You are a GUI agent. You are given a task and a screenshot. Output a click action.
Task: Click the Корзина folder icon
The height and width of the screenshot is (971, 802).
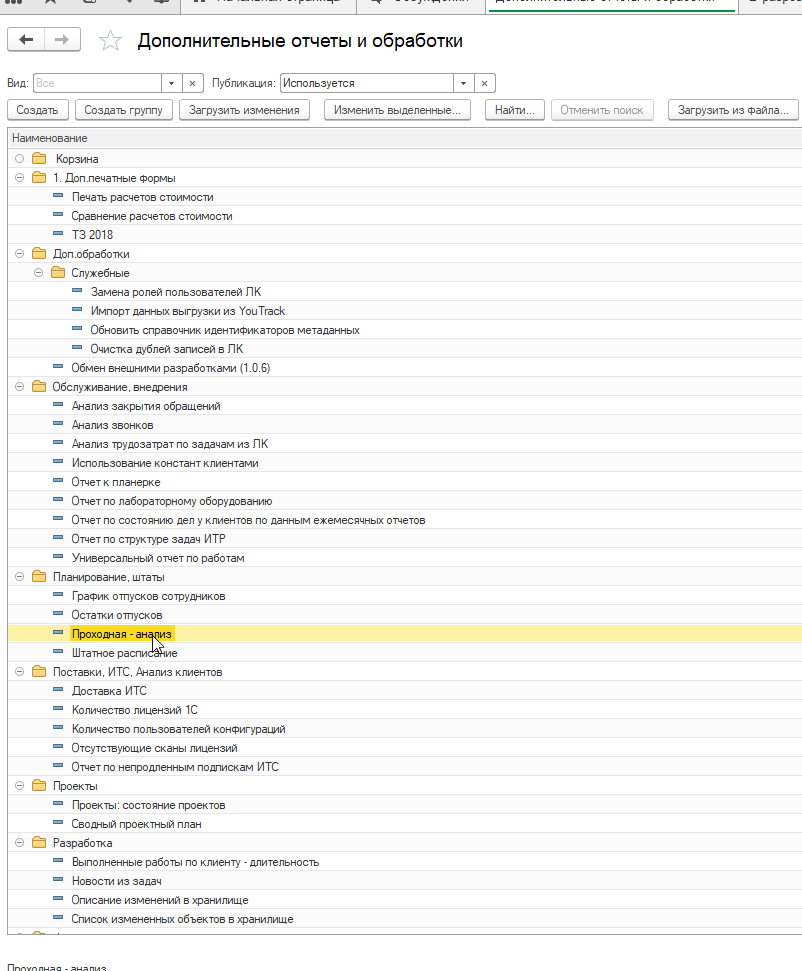point(39,159)
